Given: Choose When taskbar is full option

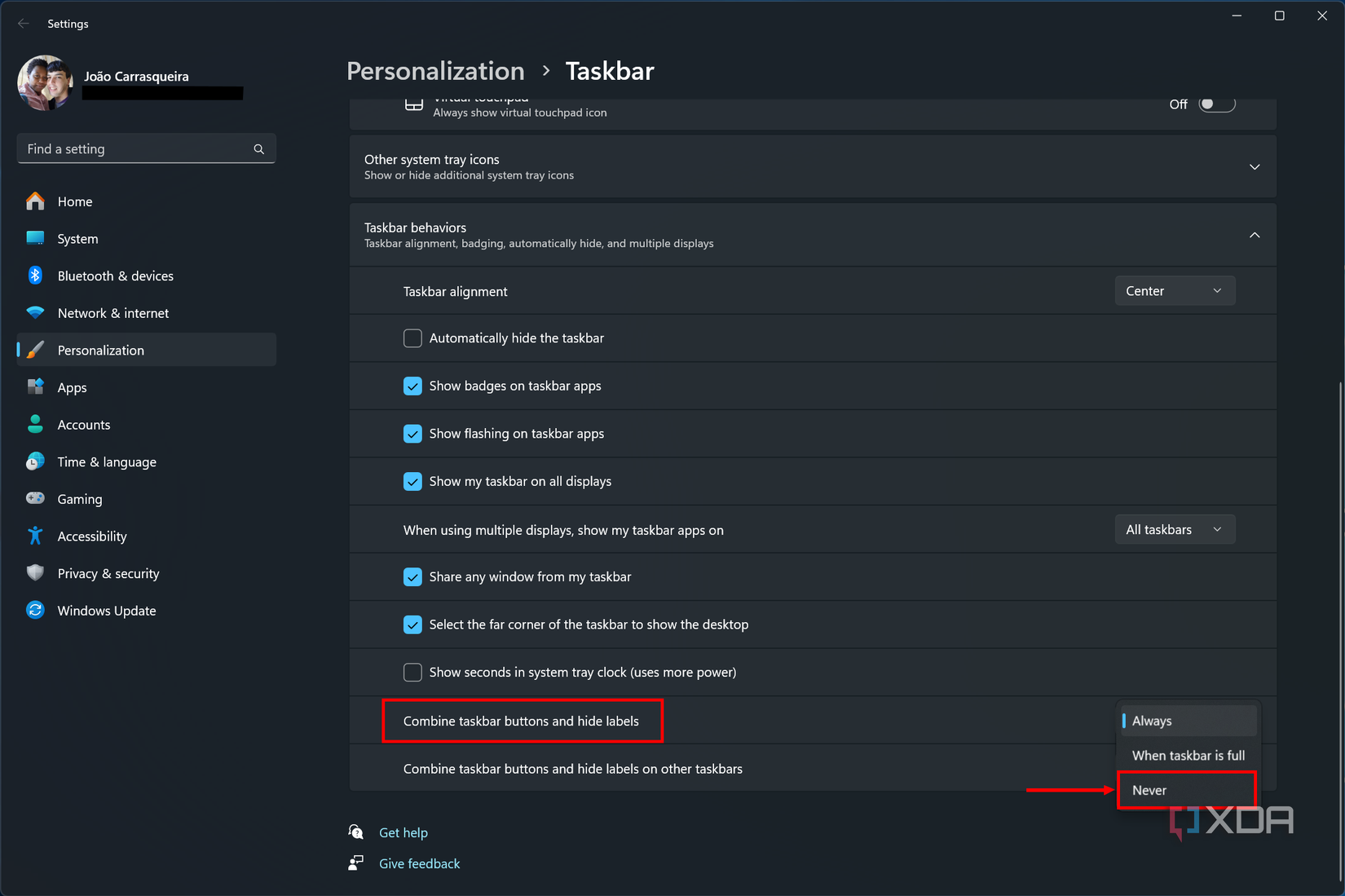Looking at the screenshot, I should [1188, 756].
